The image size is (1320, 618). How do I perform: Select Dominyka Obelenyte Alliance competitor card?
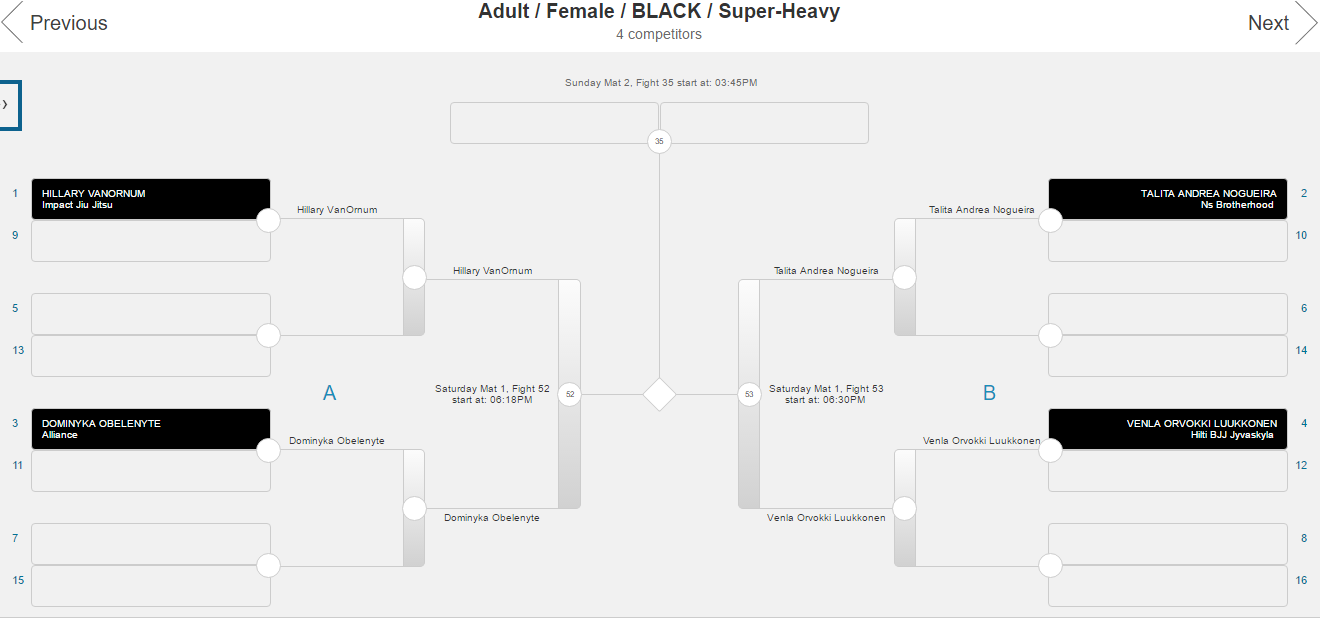coord(151,429)
